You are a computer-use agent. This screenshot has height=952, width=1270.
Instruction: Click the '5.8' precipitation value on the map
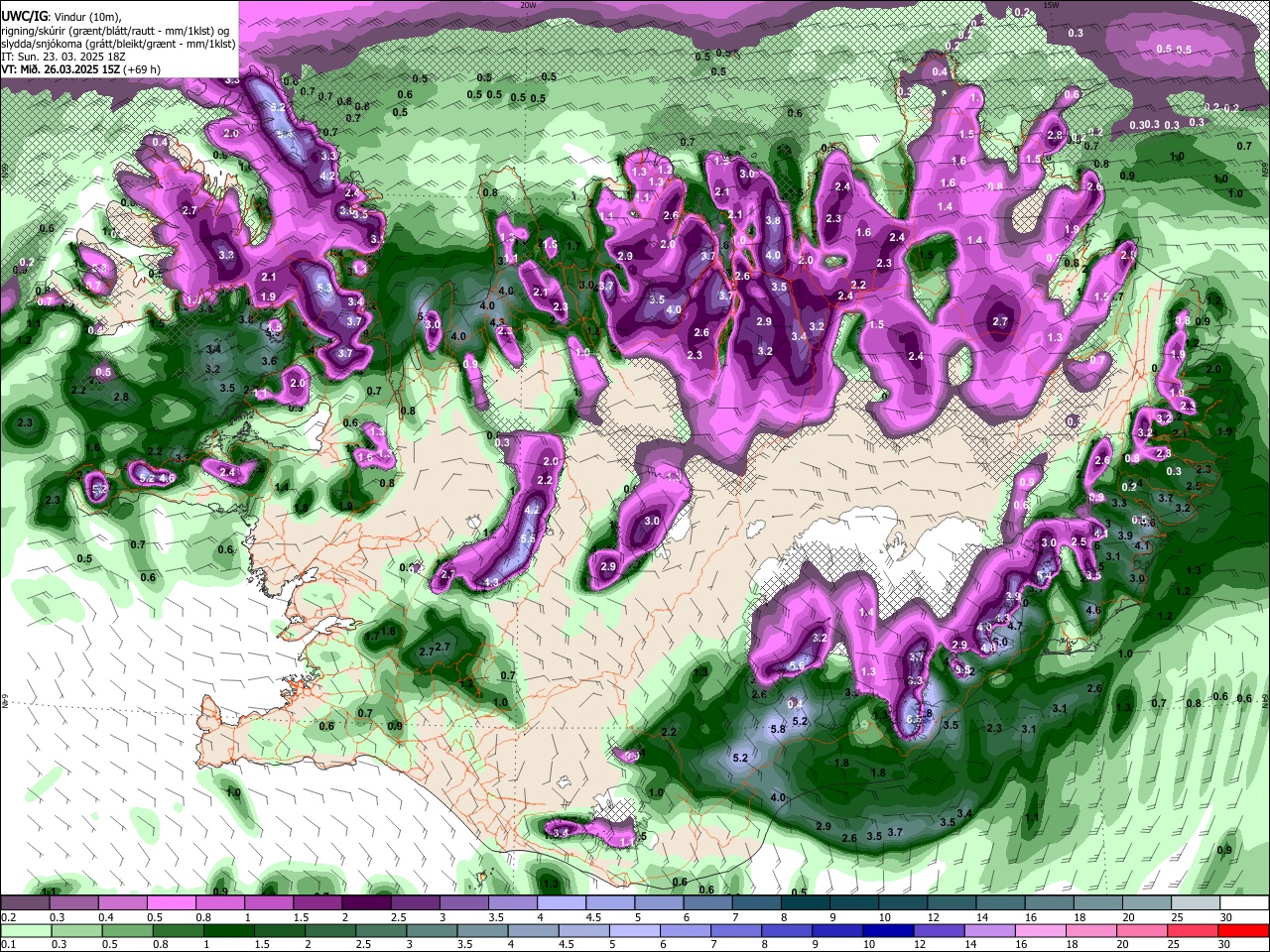point(778,729)
